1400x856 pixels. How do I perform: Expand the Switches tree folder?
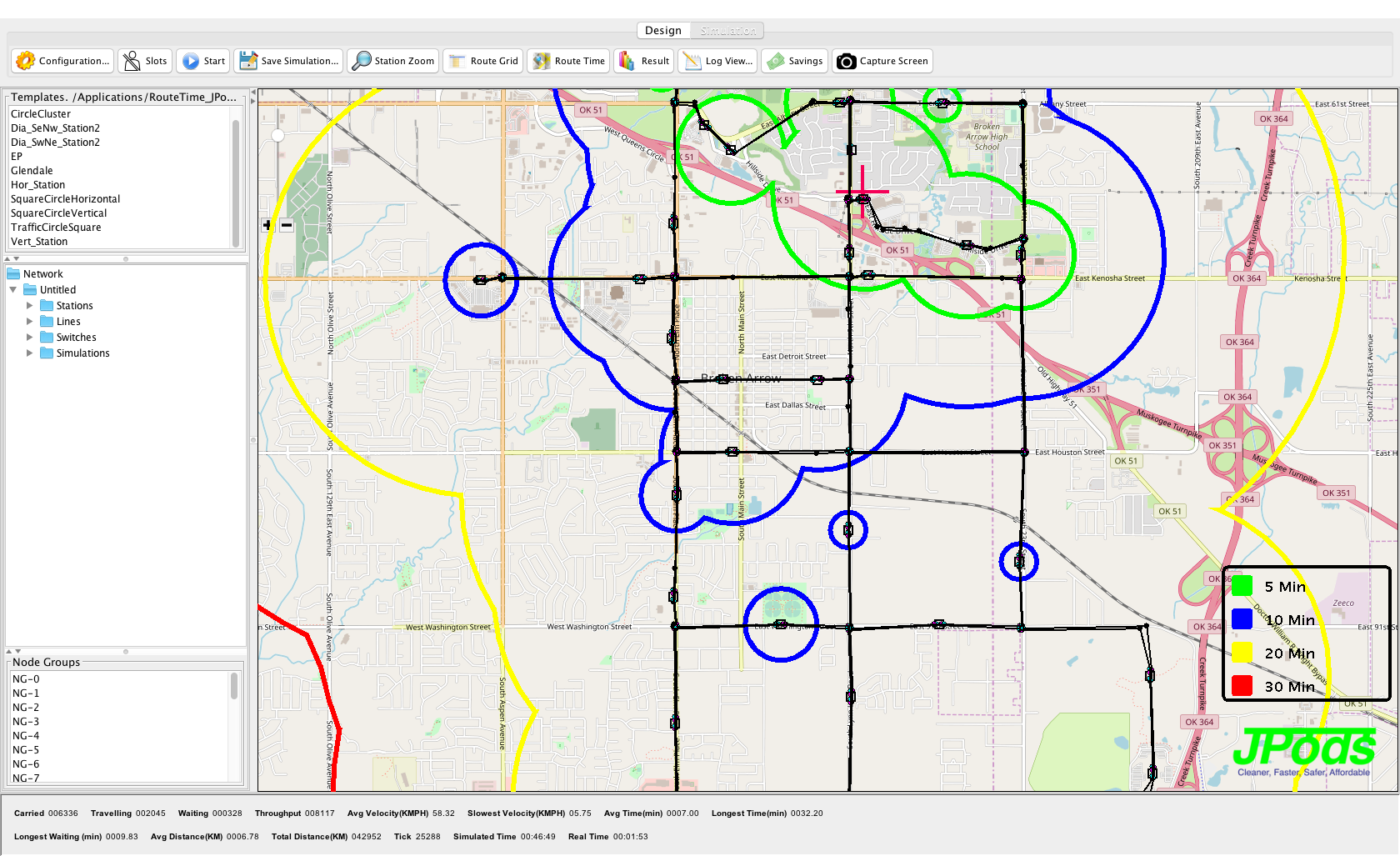coord(30,338)
